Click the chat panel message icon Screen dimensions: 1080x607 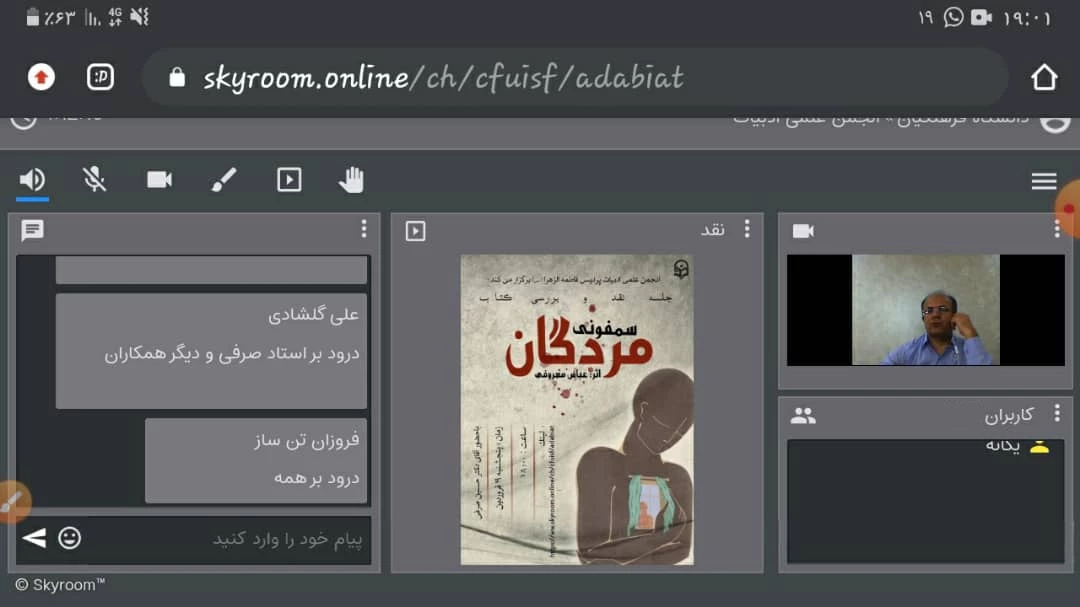click(x=32, y=231)
